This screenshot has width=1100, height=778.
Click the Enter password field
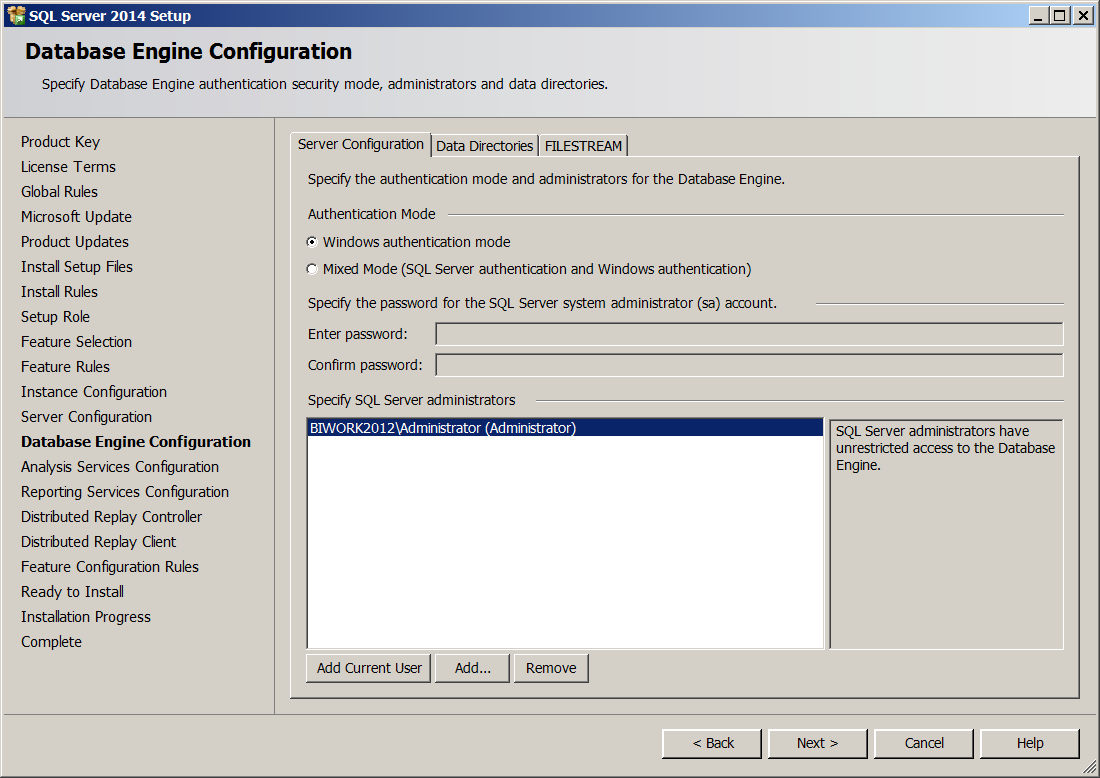tap(749, 334)
